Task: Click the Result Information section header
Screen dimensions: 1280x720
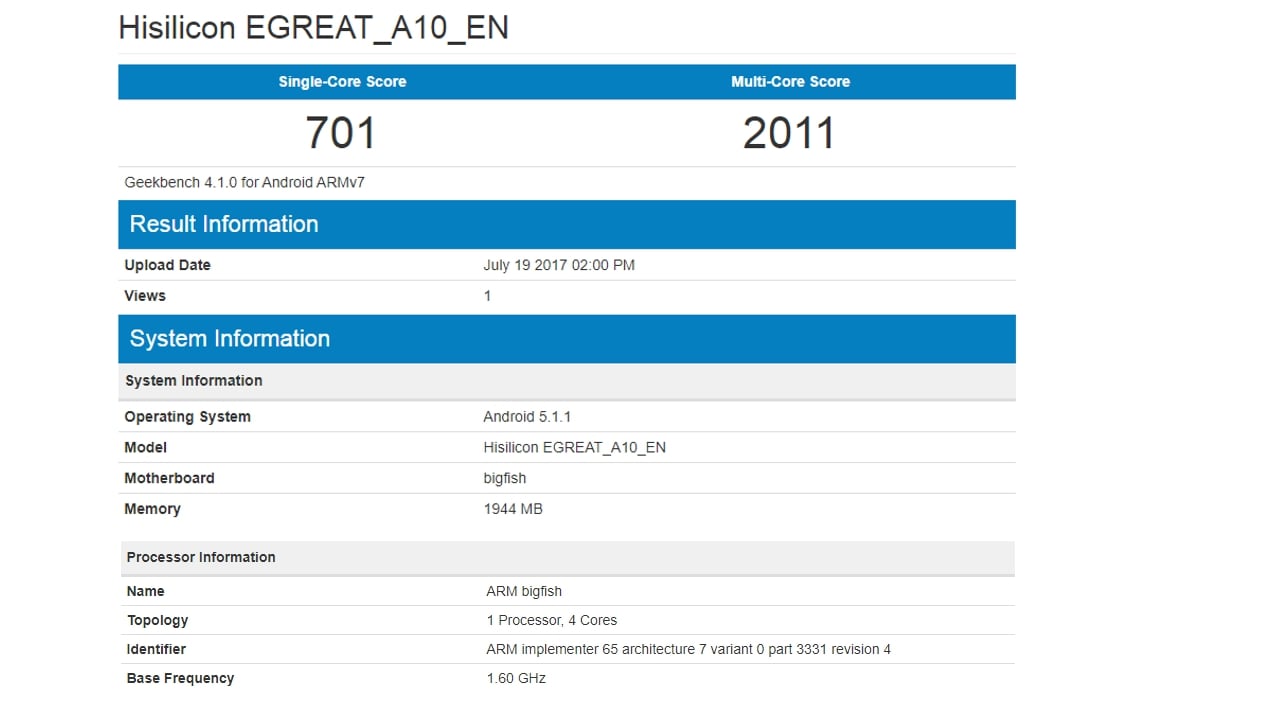Action: pyautogui.click(x=223, y=224)
